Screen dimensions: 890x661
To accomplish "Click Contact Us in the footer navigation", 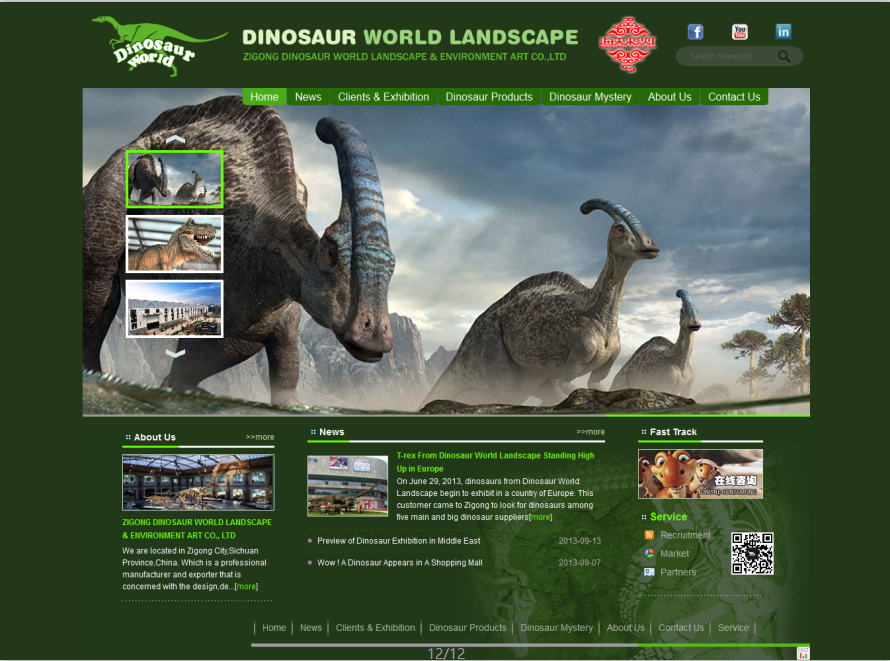I will pyautogui.click(x=681, y=628).
